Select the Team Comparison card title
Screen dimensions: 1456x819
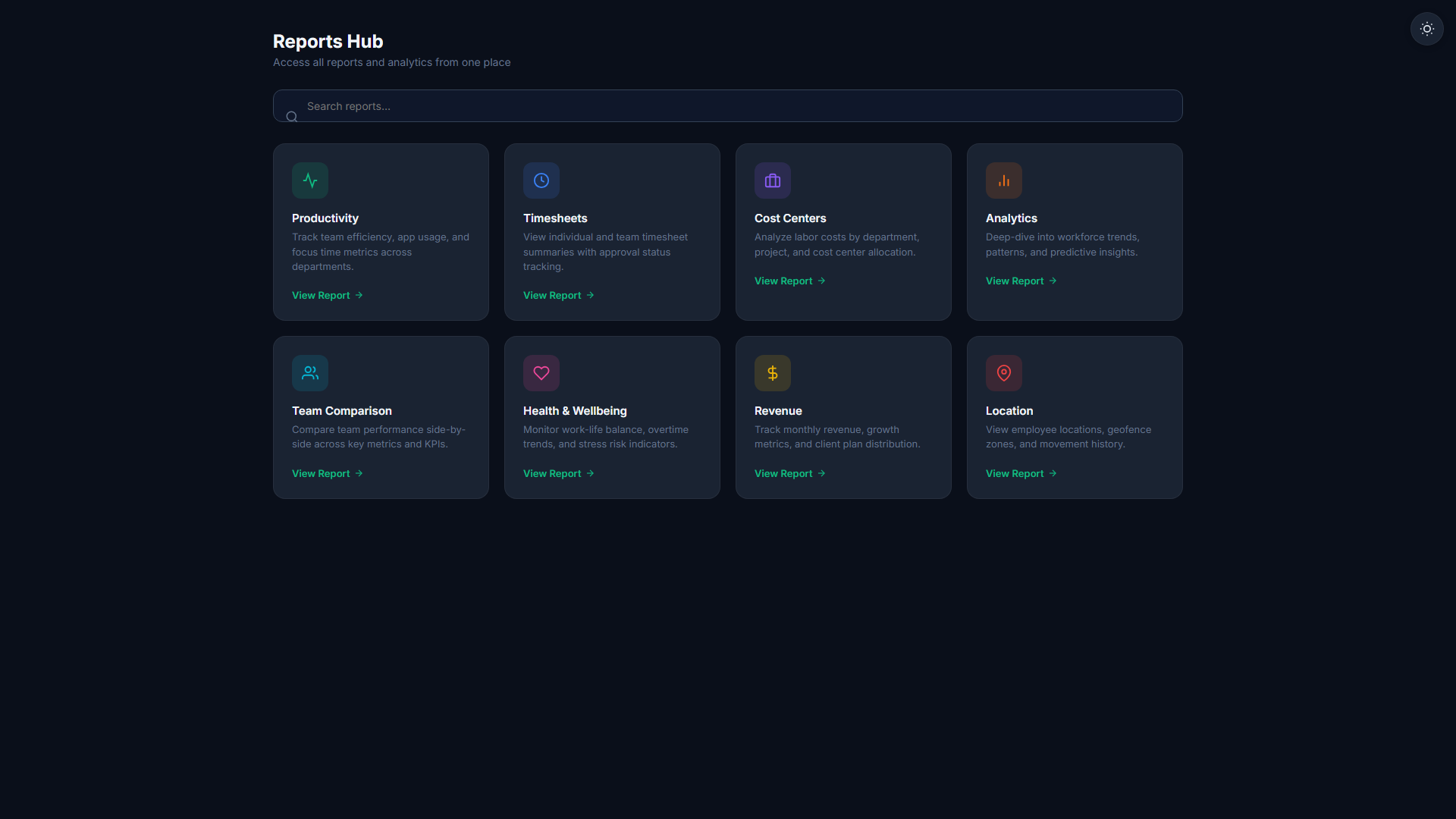(x=342, y=411)
